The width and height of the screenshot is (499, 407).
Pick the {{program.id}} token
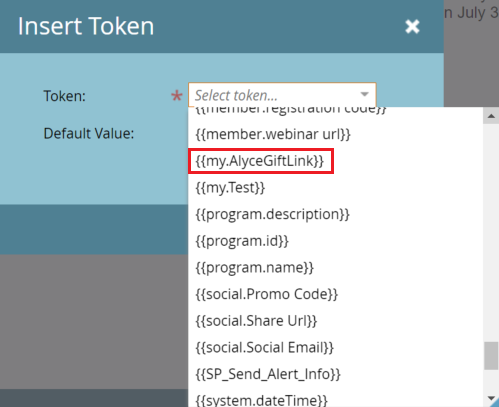(335, 241)
